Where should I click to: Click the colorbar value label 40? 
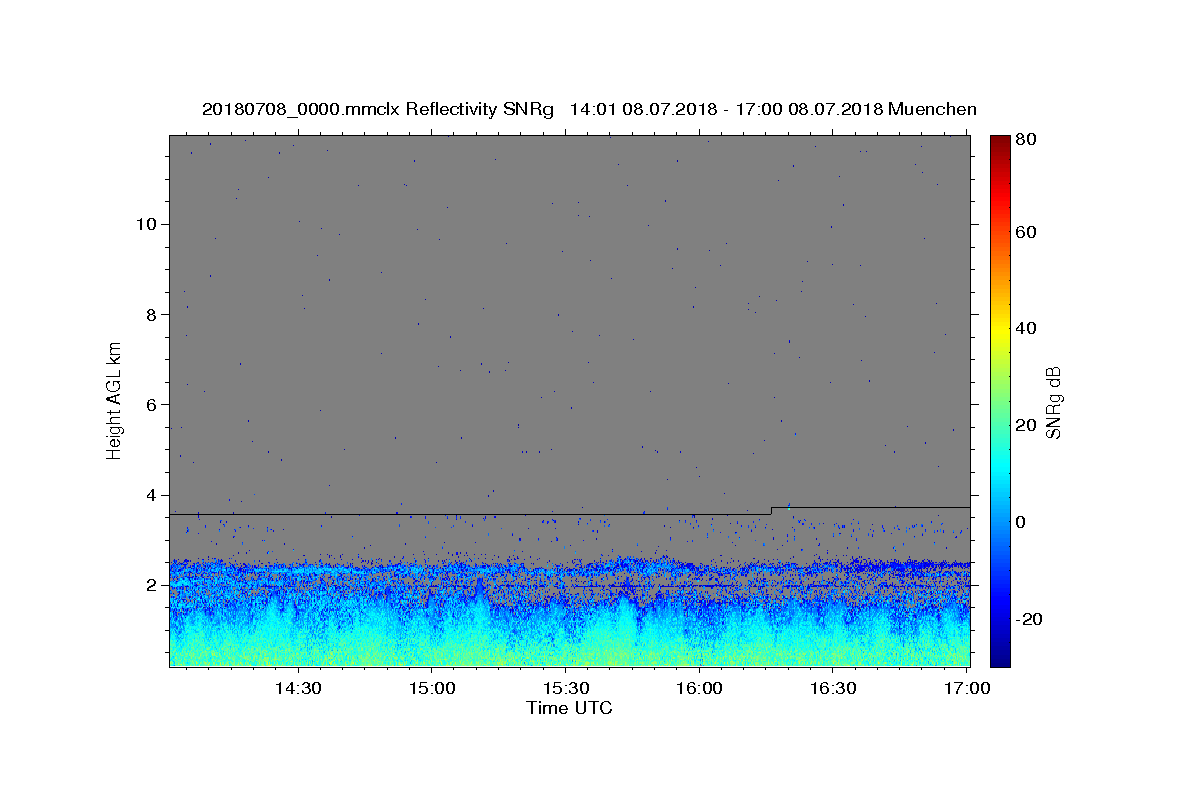(1026, 328)
